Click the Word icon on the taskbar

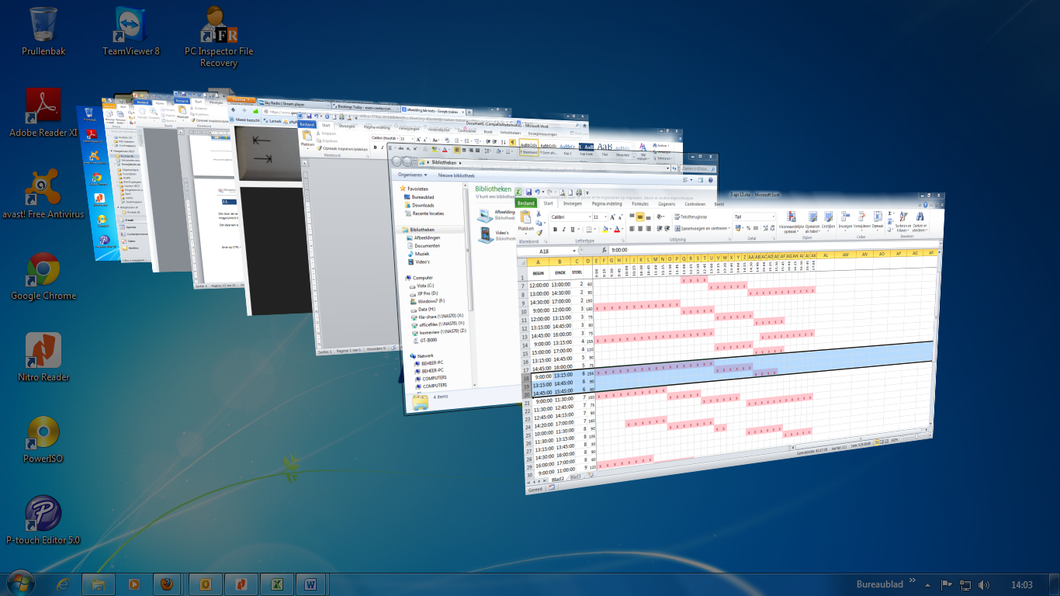coord(310,584)
